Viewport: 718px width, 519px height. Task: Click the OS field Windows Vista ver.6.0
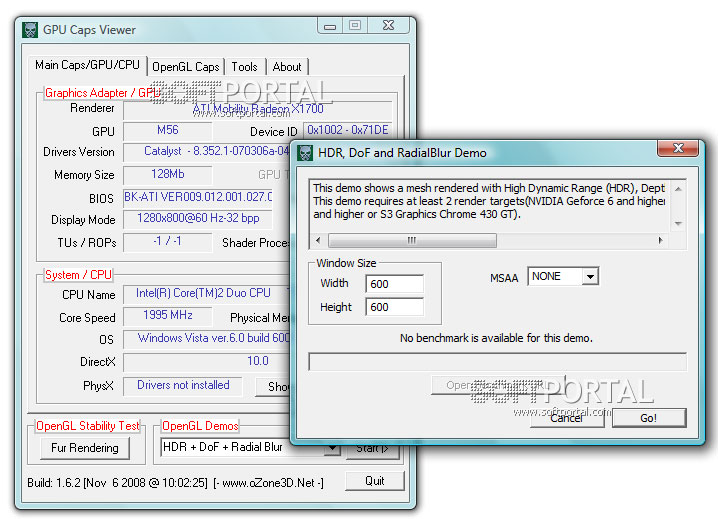pos(207,339)
